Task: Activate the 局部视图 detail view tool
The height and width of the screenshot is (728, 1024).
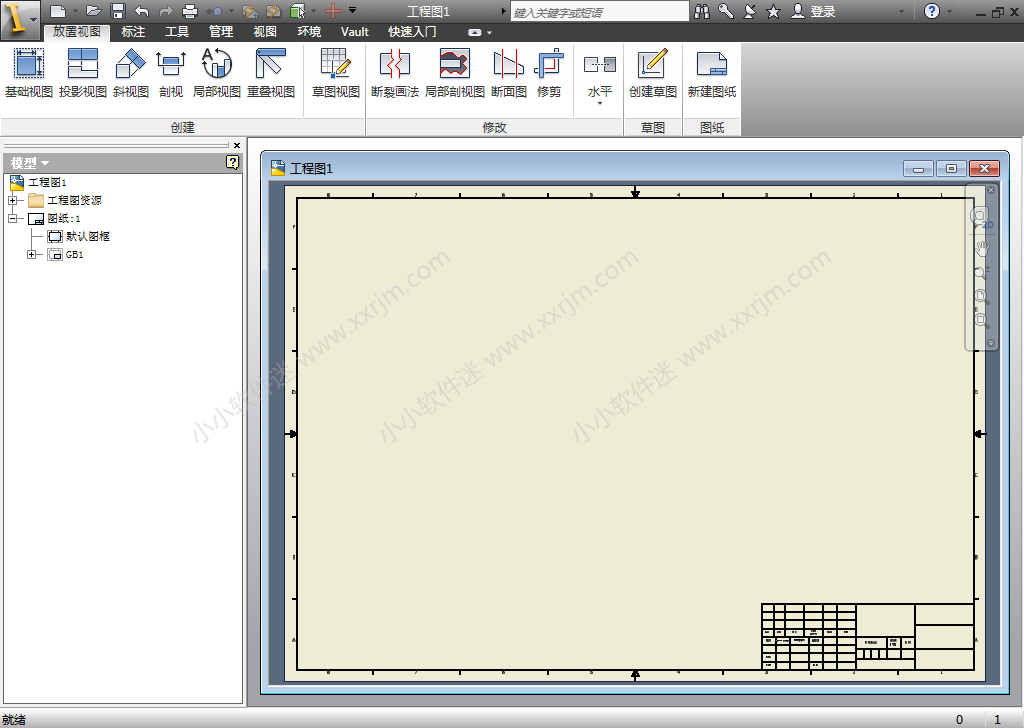Action: point(216,73)
